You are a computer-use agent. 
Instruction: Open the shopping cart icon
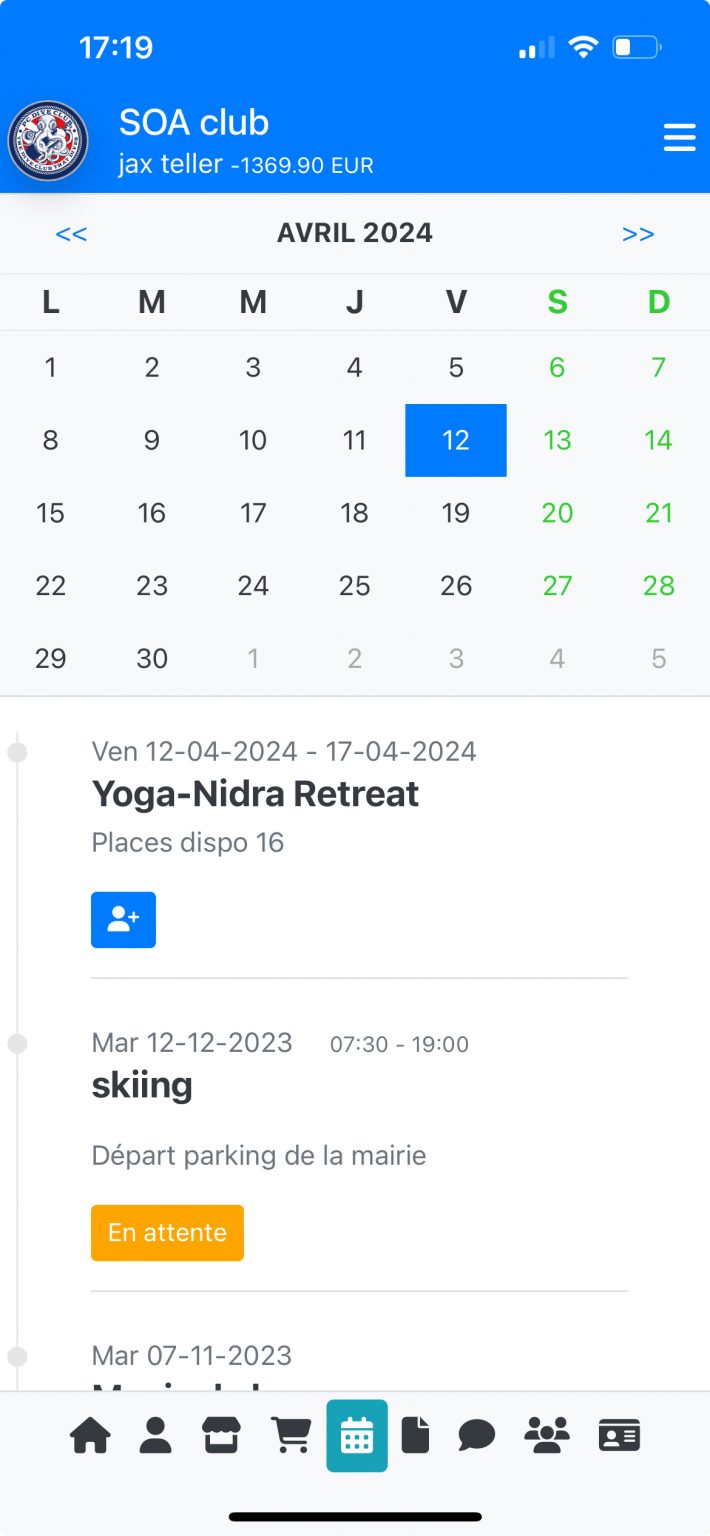tap(290, 1436)
